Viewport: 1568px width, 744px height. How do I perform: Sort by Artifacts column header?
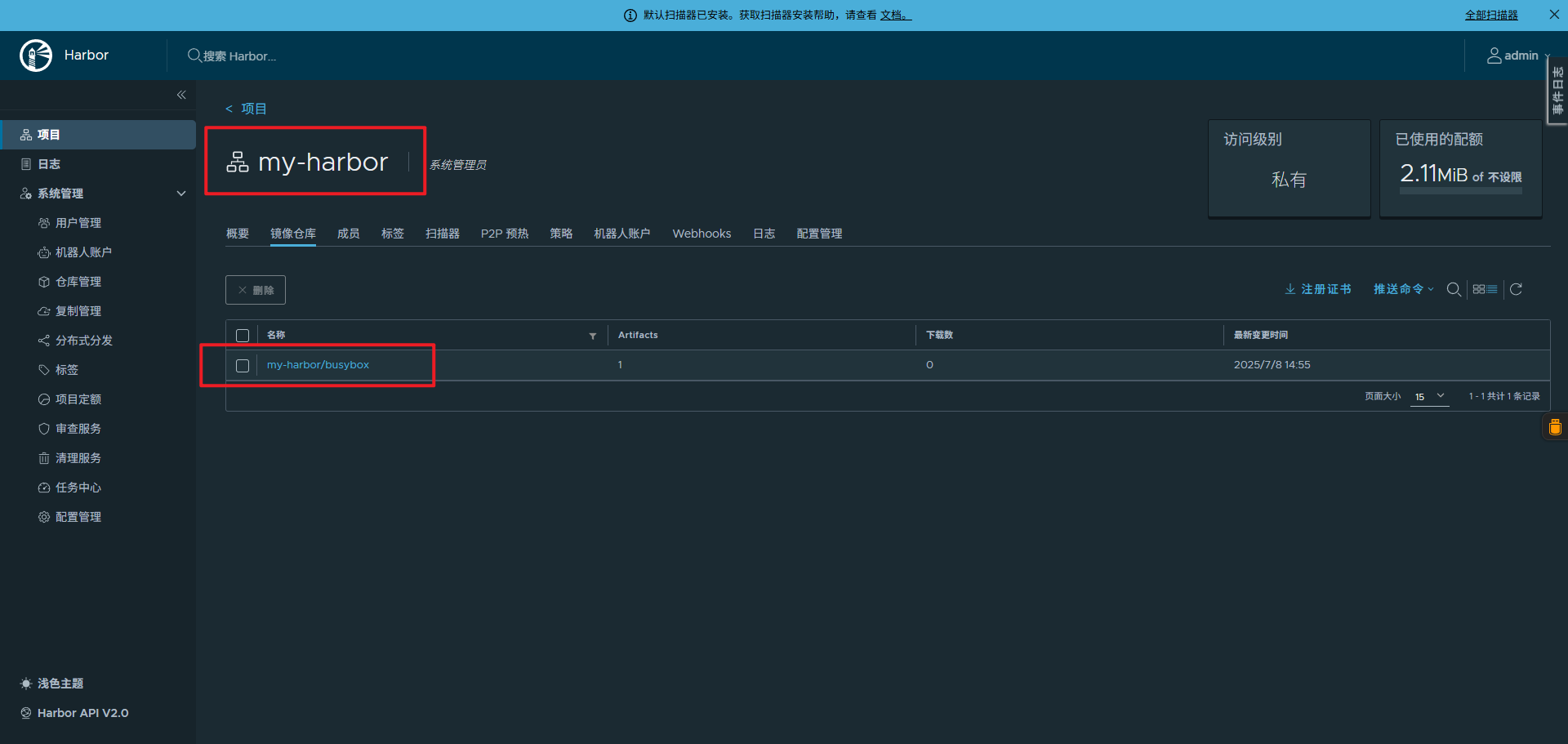[x=638, y=335]
